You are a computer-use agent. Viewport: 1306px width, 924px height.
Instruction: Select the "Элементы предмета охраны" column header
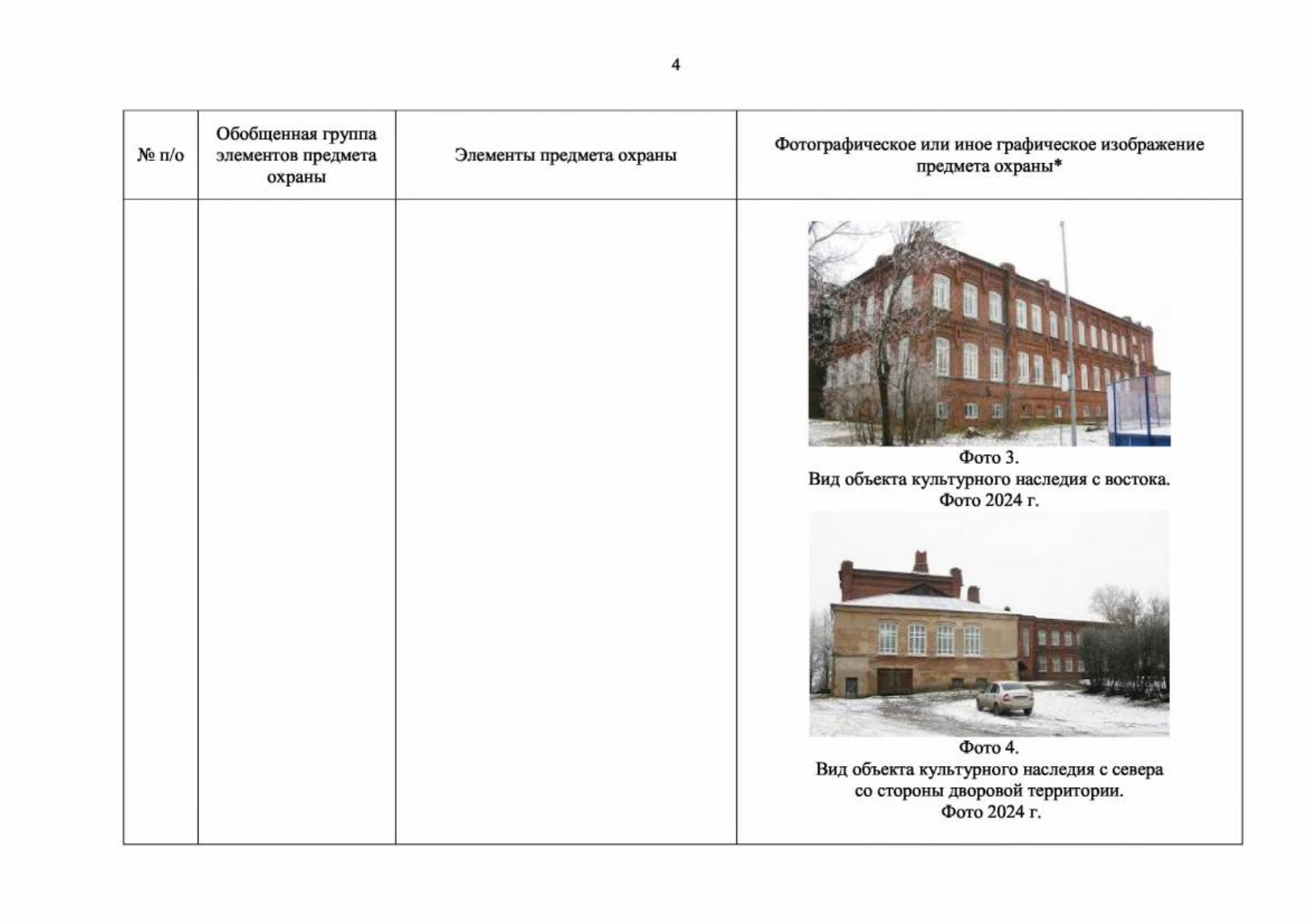tap(566, 156)
